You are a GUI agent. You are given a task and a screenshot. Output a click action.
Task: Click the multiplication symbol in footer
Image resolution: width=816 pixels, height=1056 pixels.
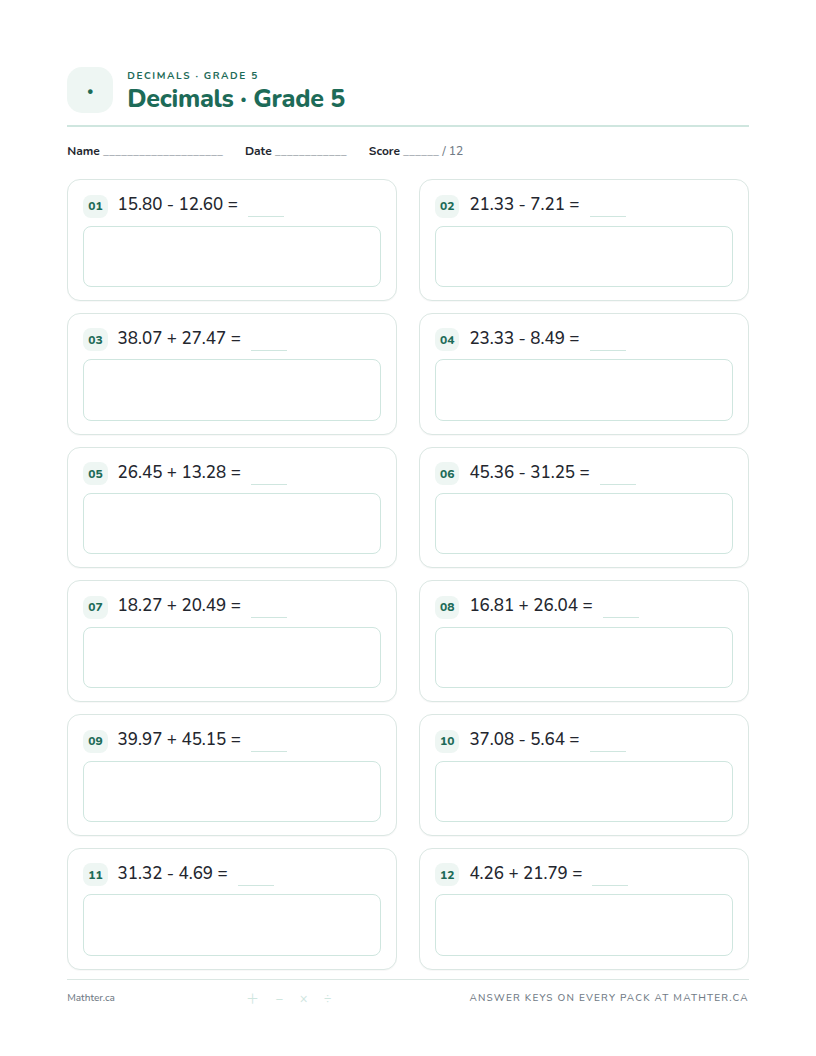pyautogui.click(x=304, y=998)
